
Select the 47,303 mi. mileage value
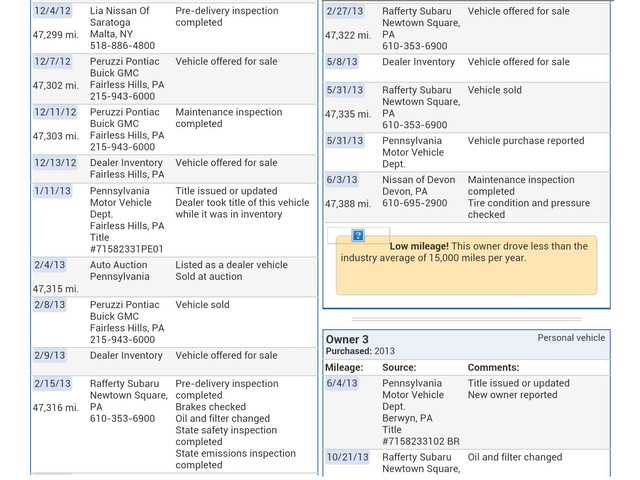tap(56, 136)
